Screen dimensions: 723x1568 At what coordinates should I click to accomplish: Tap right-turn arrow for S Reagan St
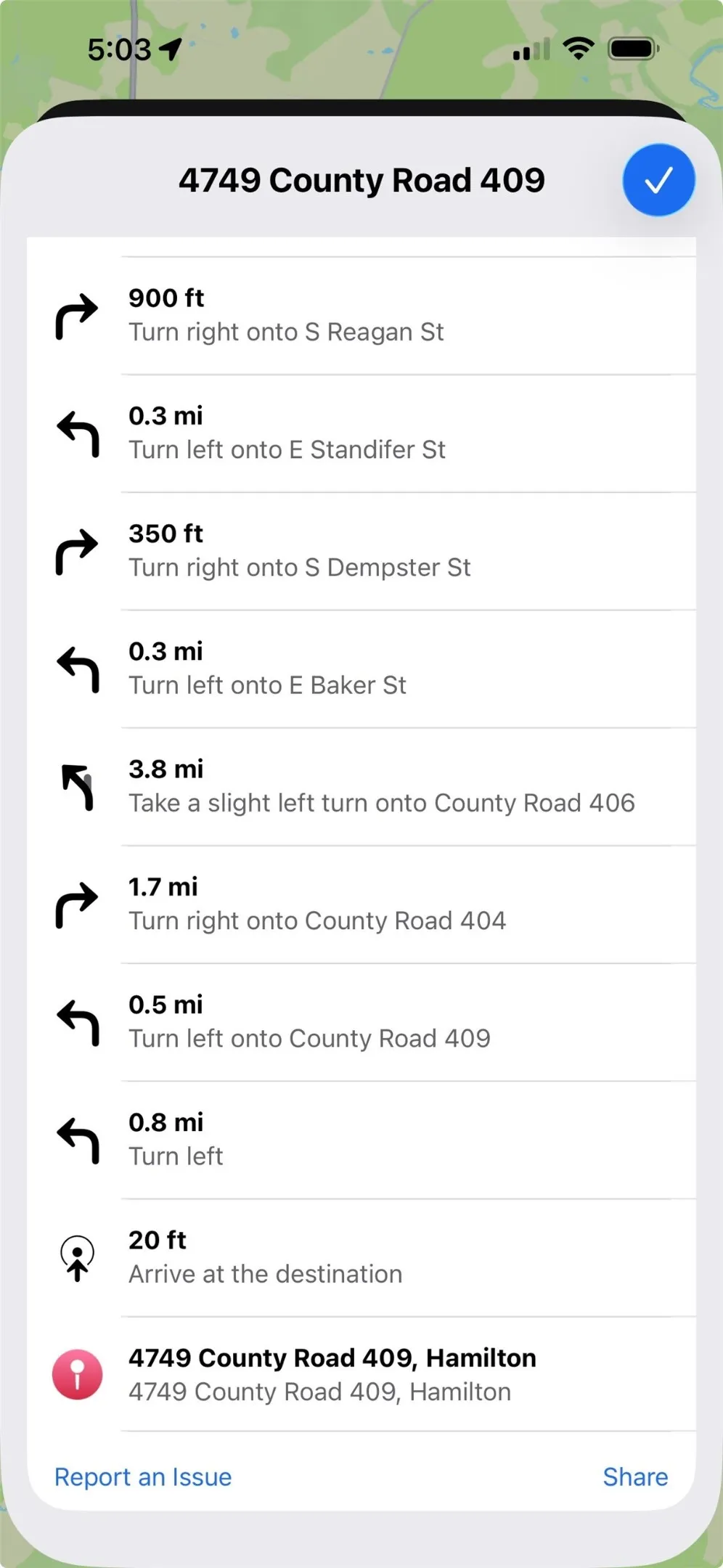77,316
